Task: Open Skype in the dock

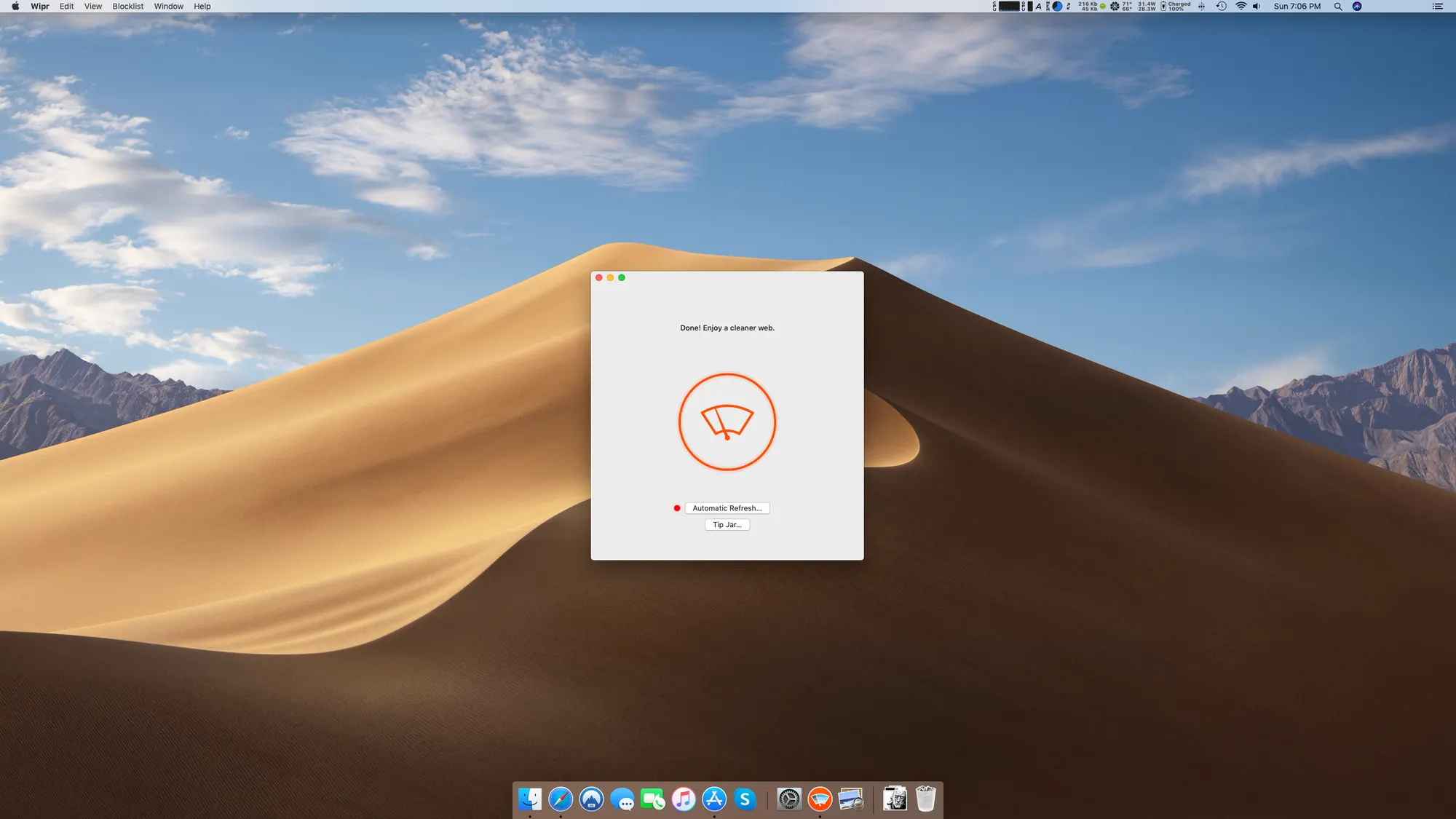Action: [745, 799]
